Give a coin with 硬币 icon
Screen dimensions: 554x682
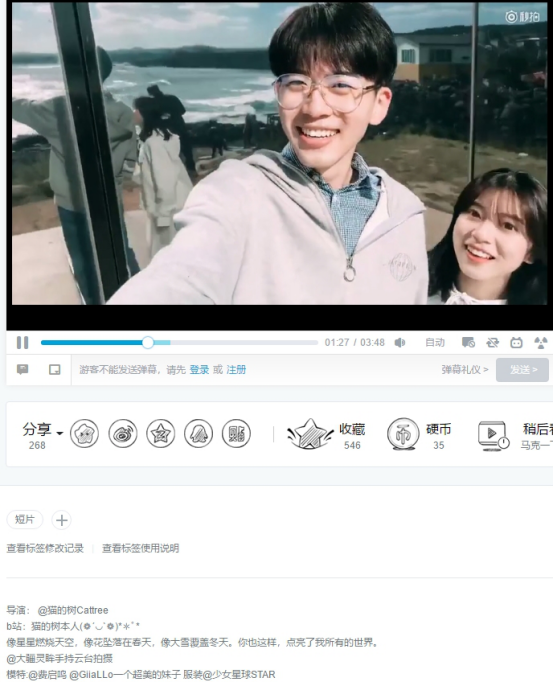(x=403, y=434)
